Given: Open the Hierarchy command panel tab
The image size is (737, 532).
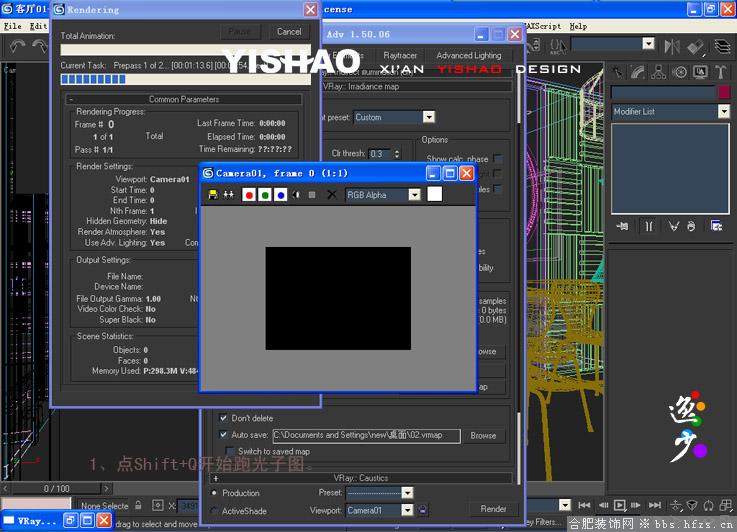Looking at the screenshot, I should pos(659,72).
